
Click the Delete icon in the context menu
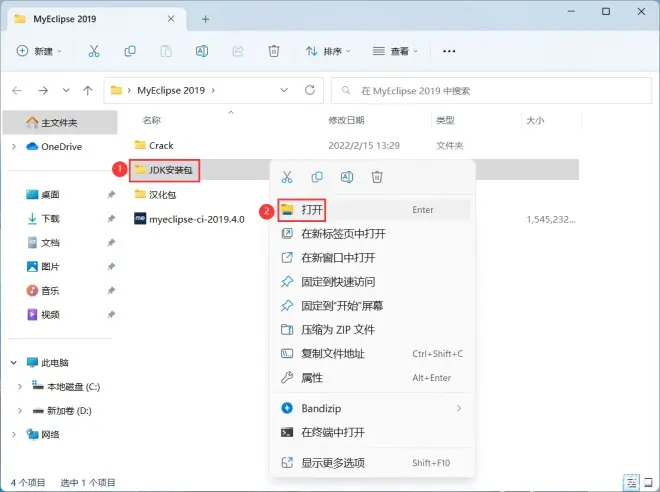(377, 177)
